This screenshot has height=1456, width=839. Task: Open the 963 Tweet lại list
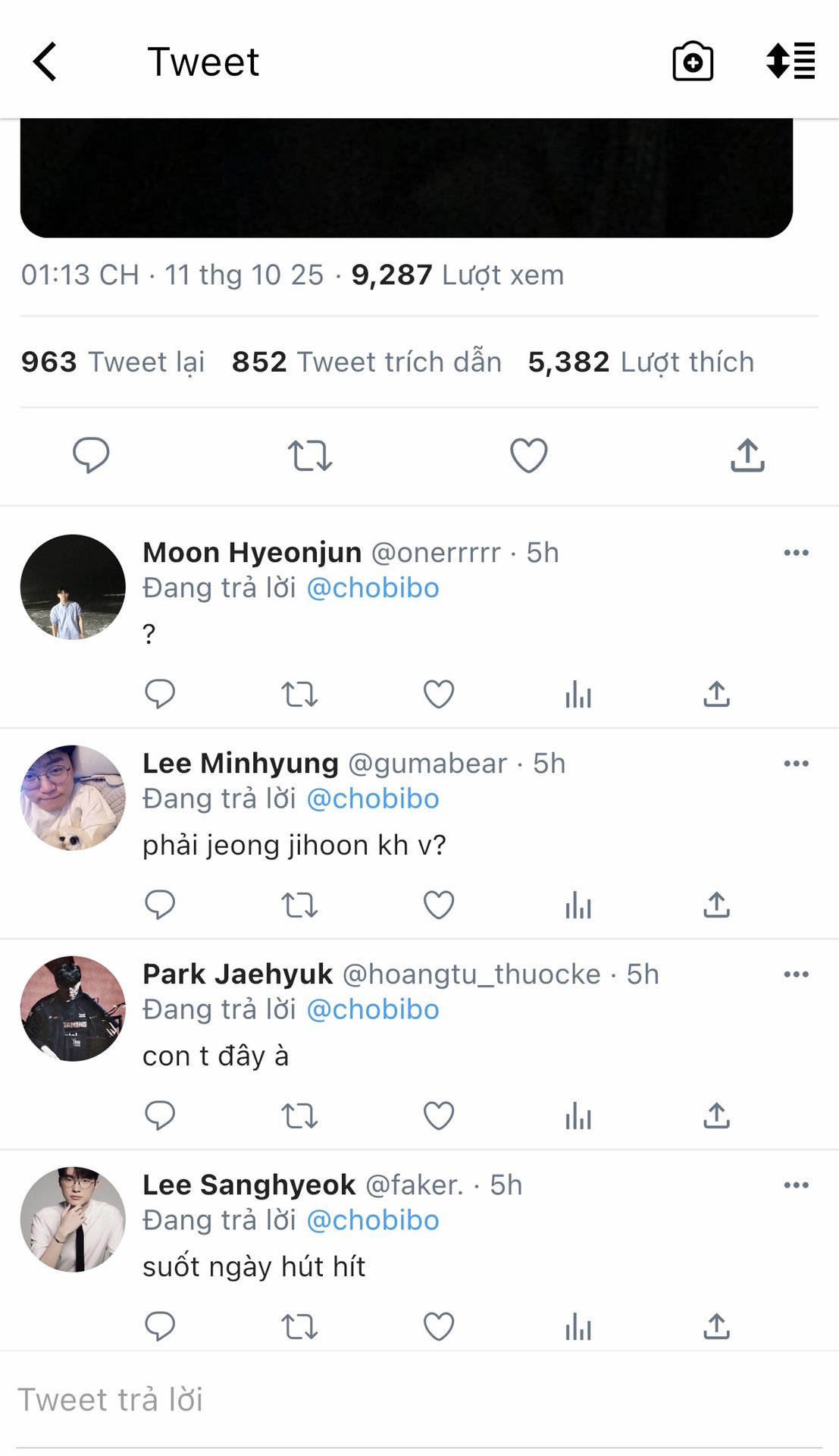(x=113, y=362)
